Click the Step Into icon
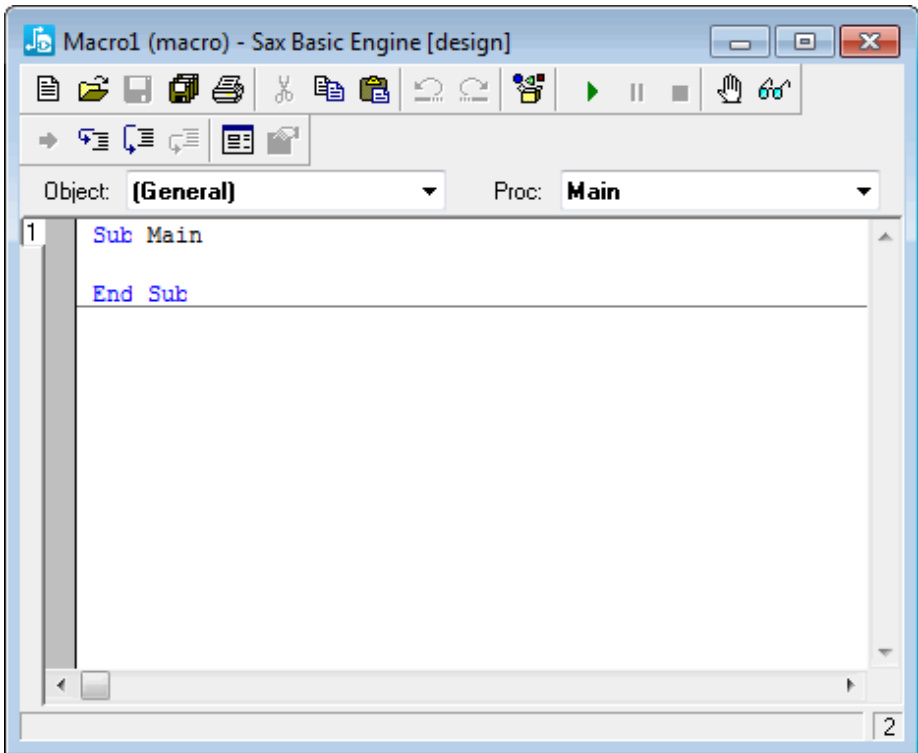 point(92,141)
